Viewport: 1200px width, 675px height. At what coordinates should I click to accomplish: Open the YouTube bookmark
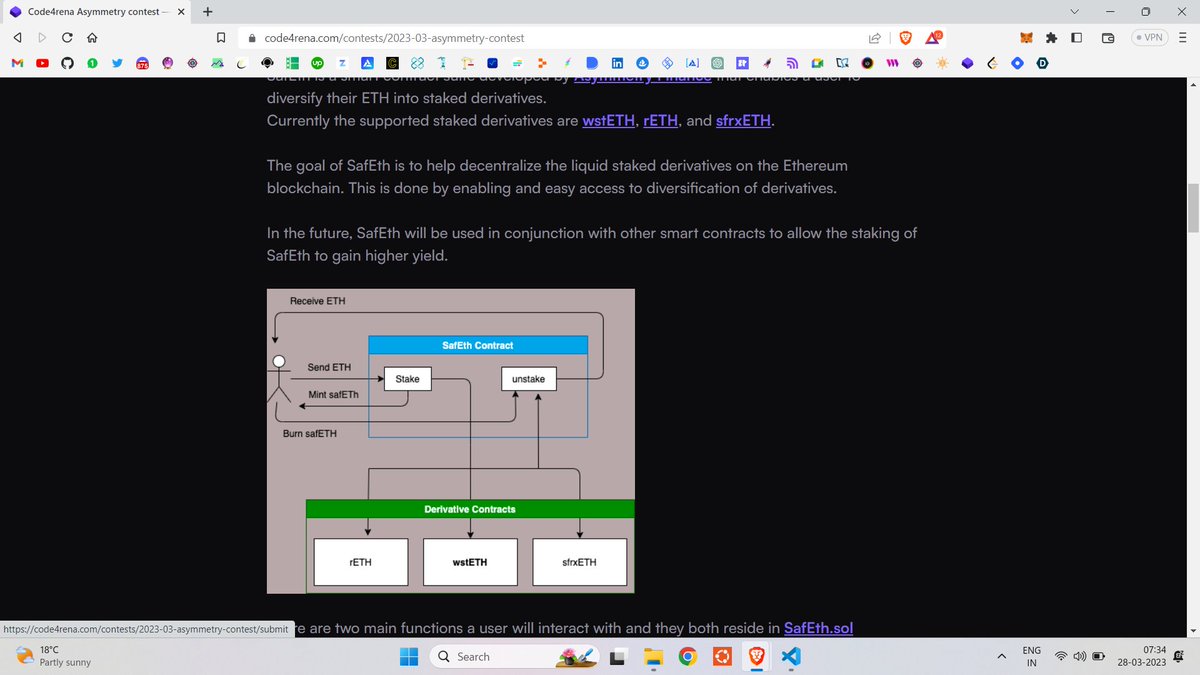42,63
